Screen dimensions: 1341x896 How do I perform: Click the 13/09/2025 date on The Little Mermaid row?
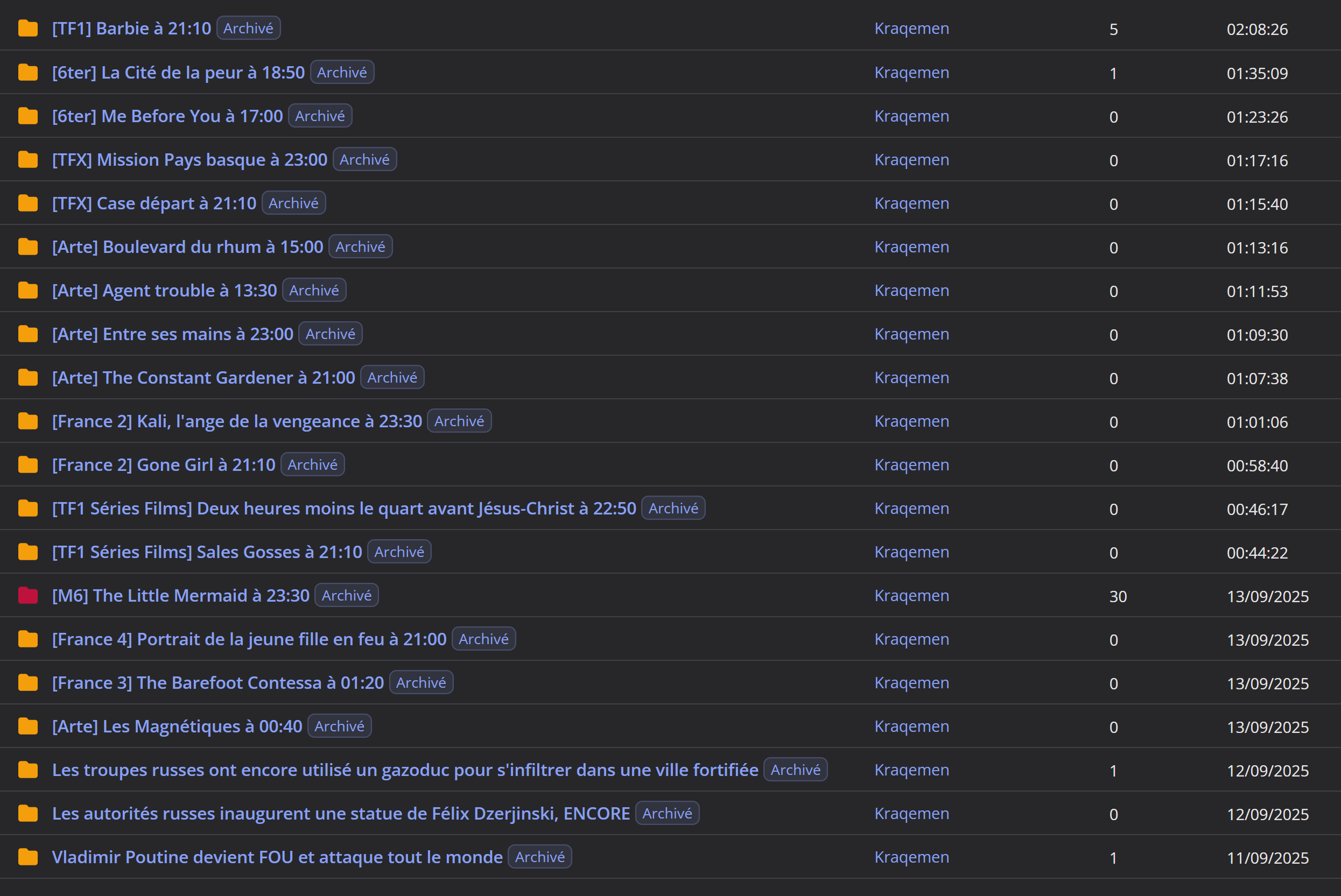point(1267,596)
